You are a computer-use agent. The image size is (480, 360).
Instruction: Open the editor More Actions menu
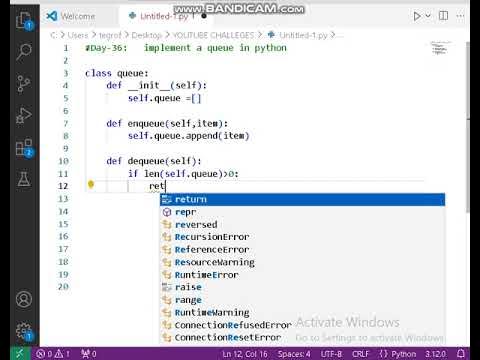(x=460, y=16)
